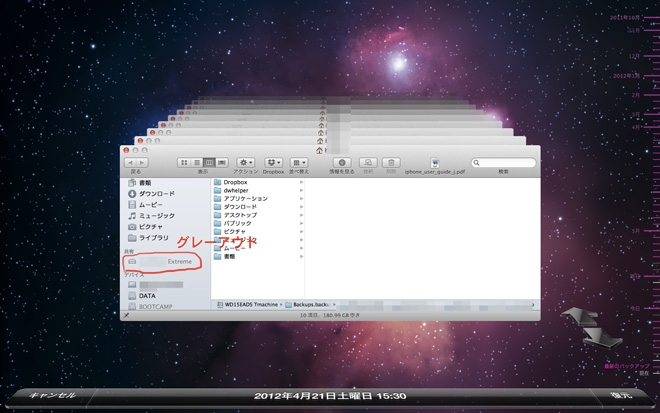Go forward with the Finder forward arrow
The image size is (660, 413).
(142, 163)
